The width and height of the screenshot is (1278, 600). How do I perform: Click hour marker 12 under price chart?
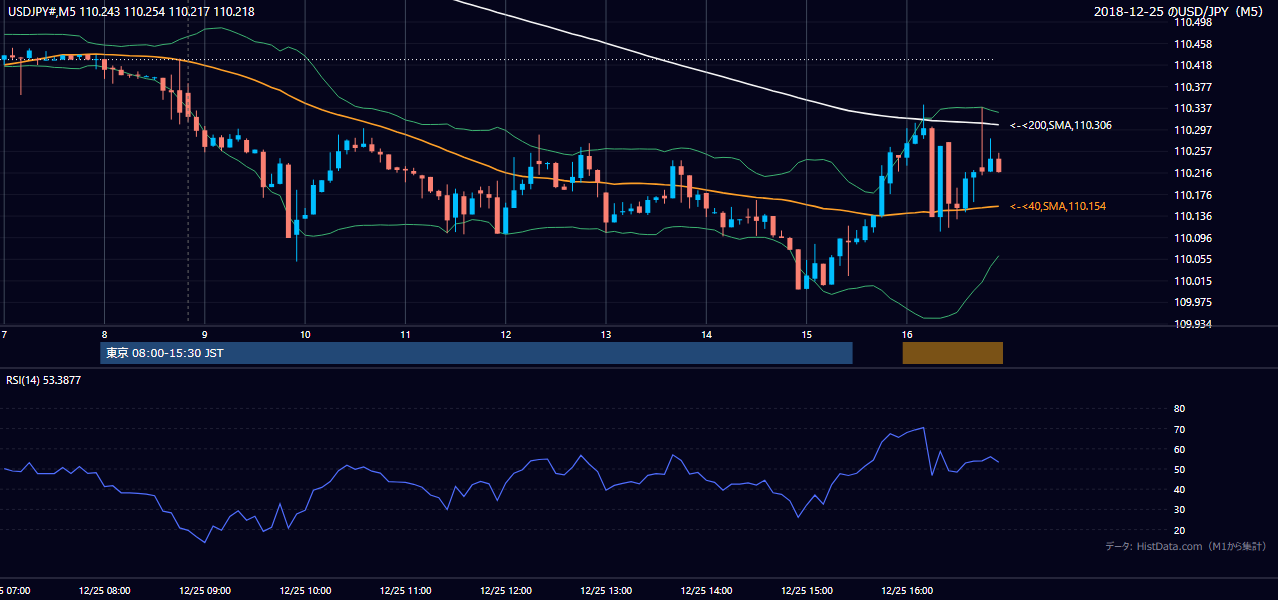click(x=505, y=334)
